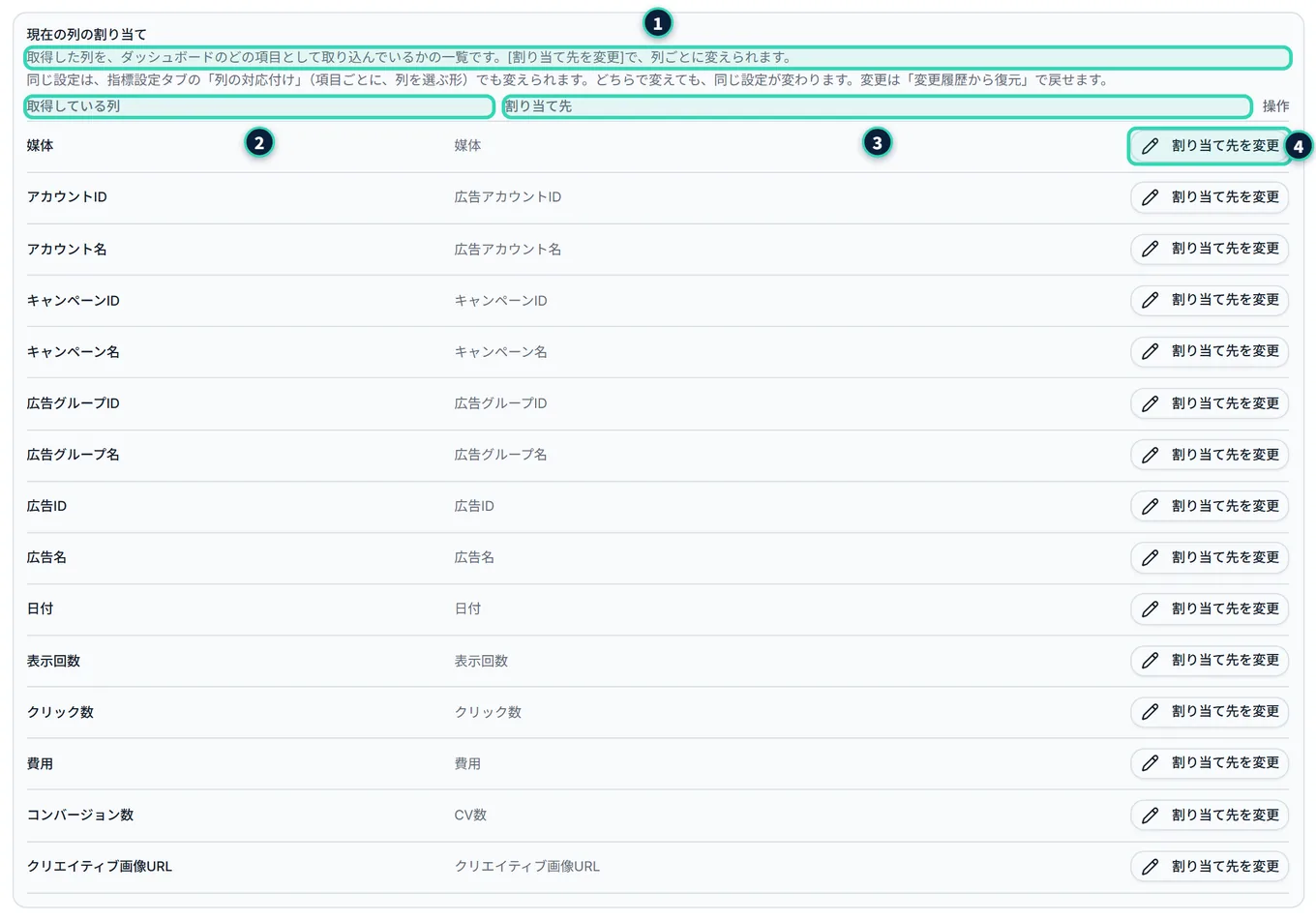
Task: Click 割り当て先を変更 in the 日付 row
Action: 1210,608
